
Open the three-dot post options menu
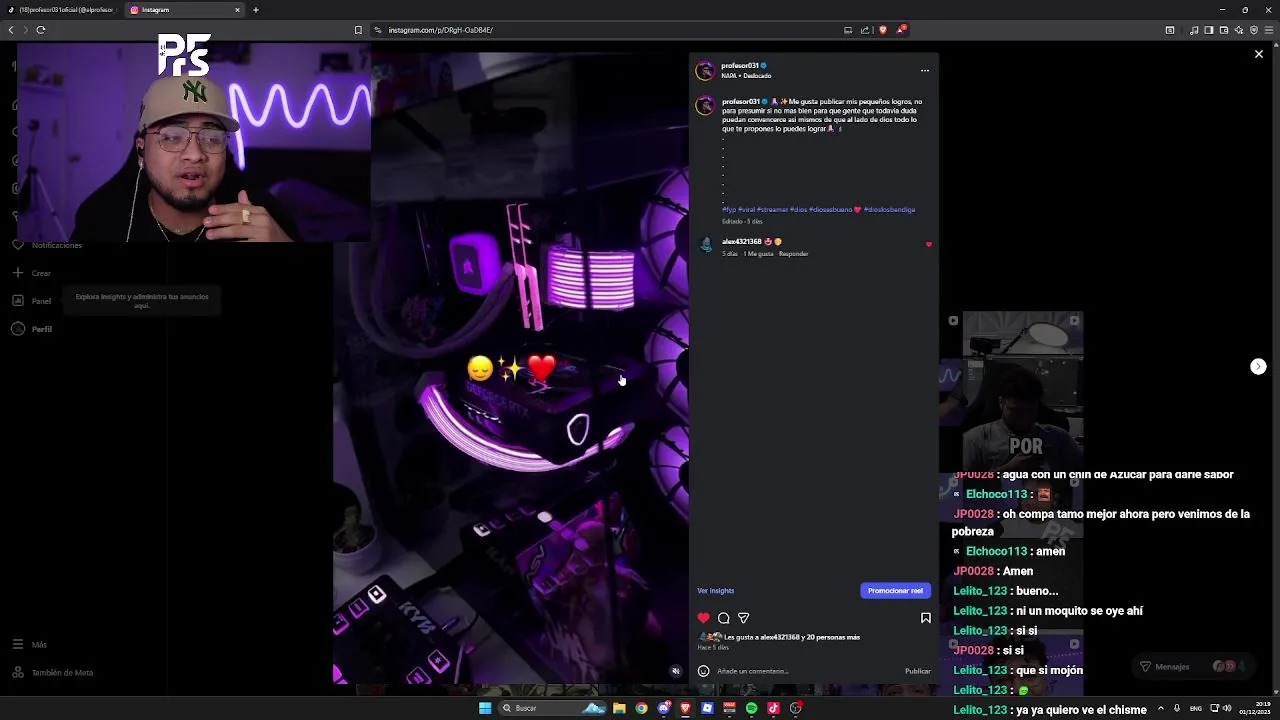925,71
